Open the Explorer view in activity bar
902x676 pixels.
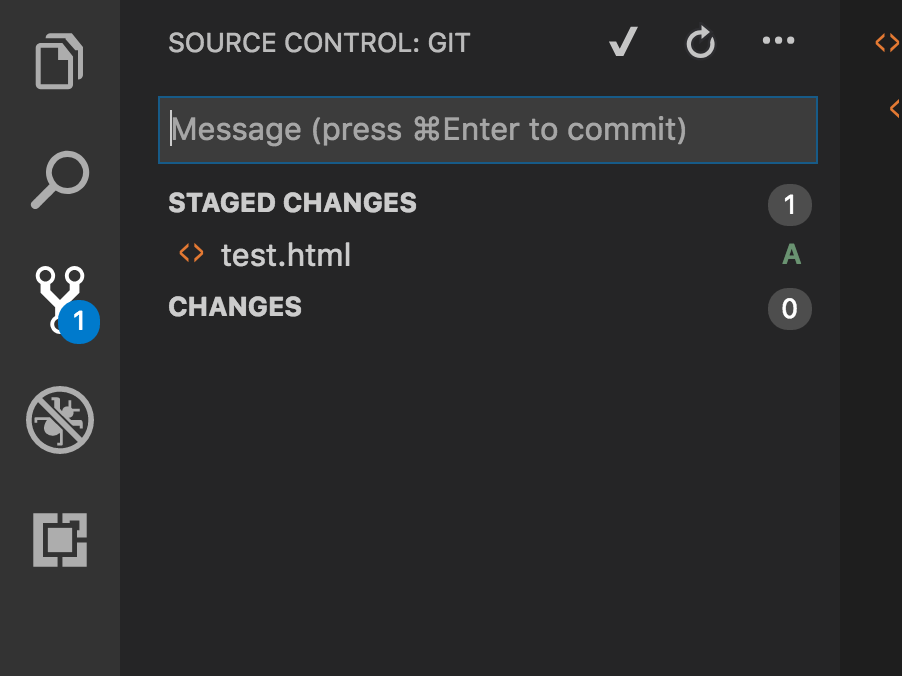(x=60, y=62)
